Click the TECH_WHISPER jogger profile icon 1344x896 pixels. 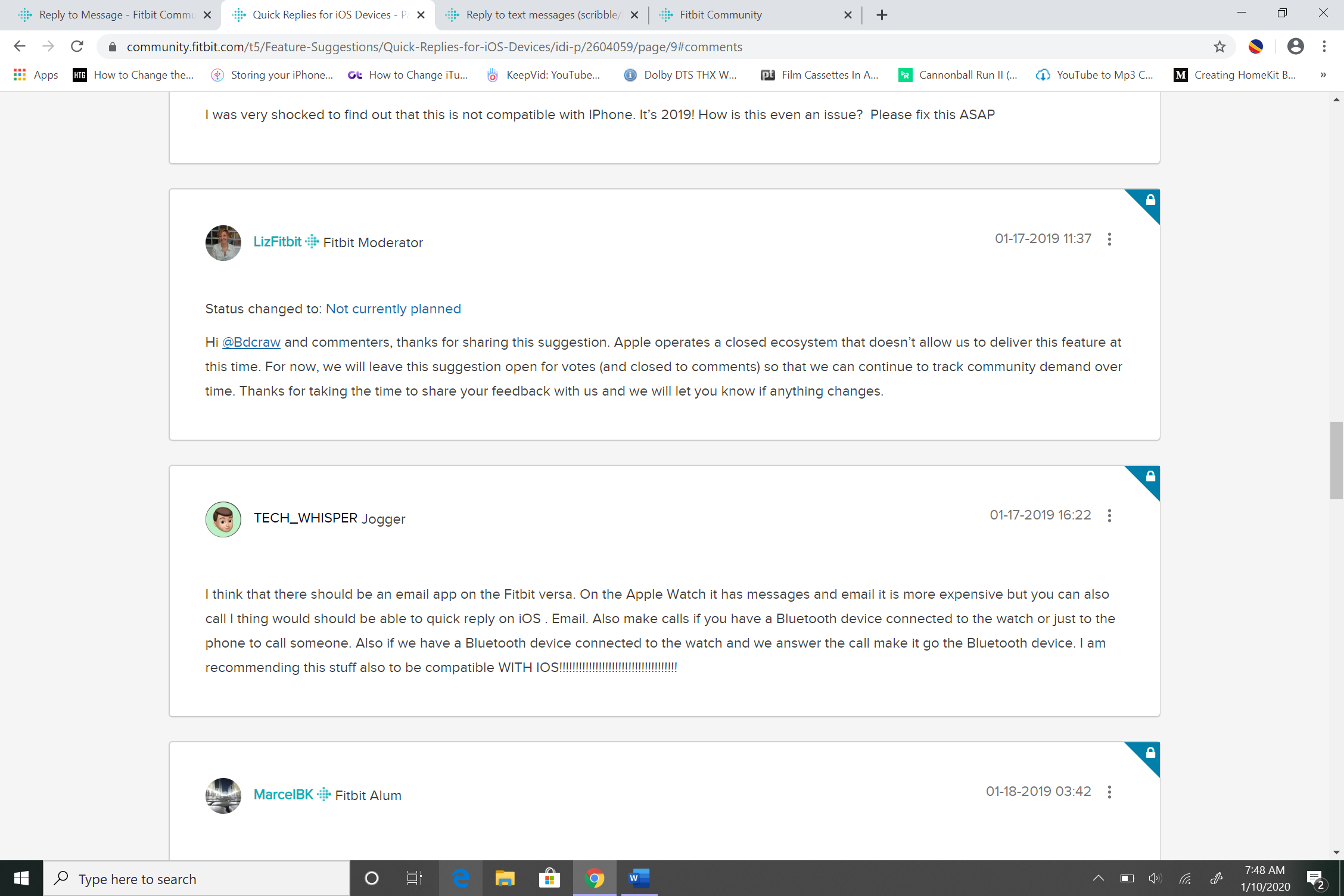pyautogui.click(x=223, y=519)
